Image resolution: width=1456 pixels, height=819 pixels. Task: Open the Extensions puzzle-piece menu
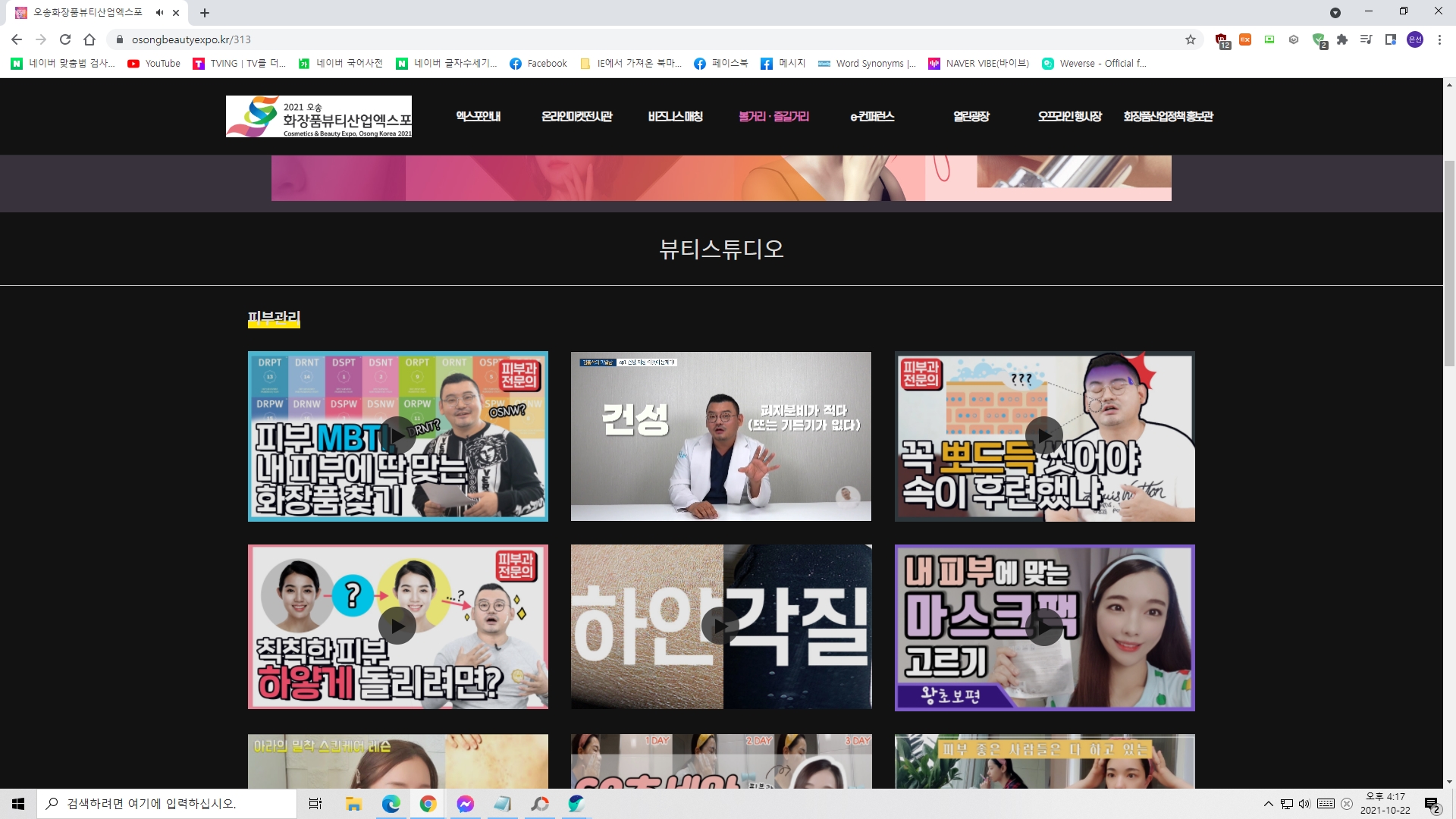pyautogui.click(x=1342, y=39)
